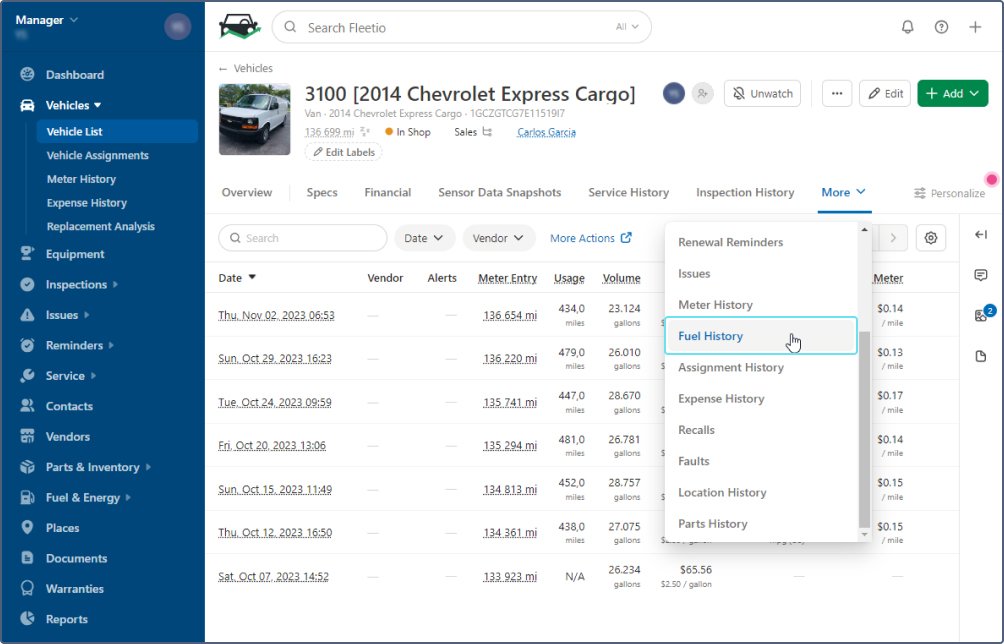Click the help question mark icon

click(x=941, y=27)
